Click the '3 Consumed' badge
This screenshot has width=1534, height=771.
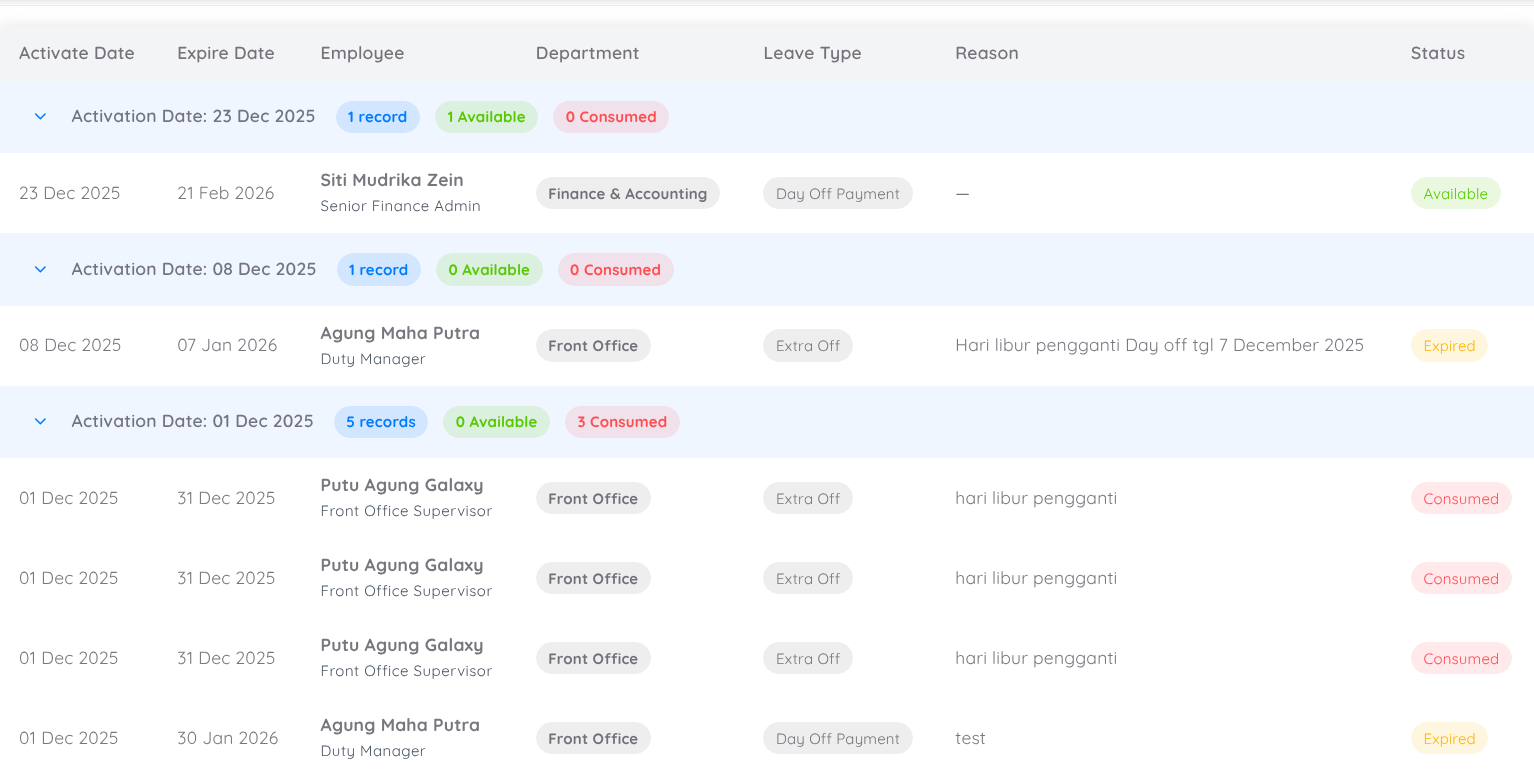621,422
